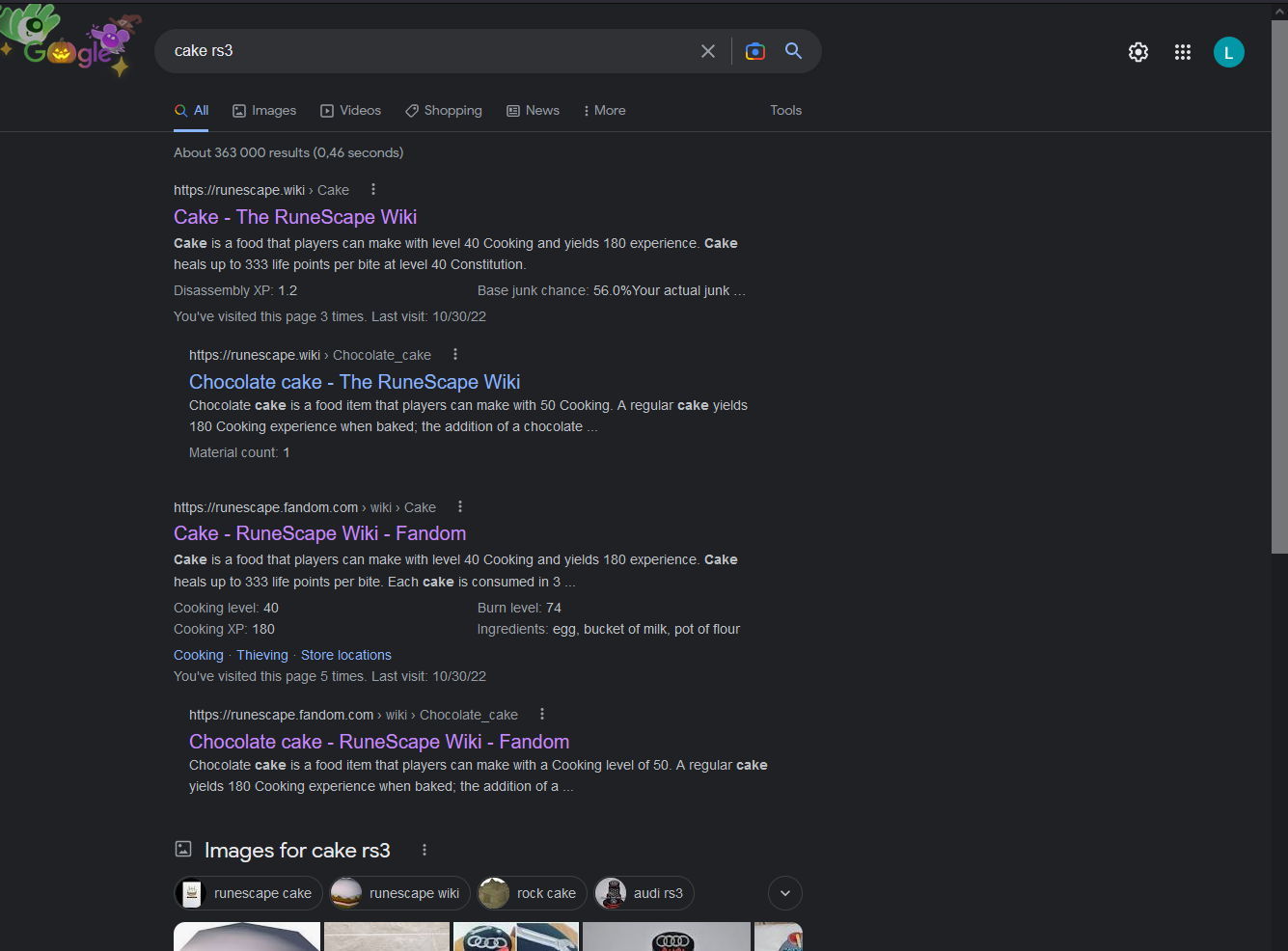Switch to the Images tab

[264, 111]
